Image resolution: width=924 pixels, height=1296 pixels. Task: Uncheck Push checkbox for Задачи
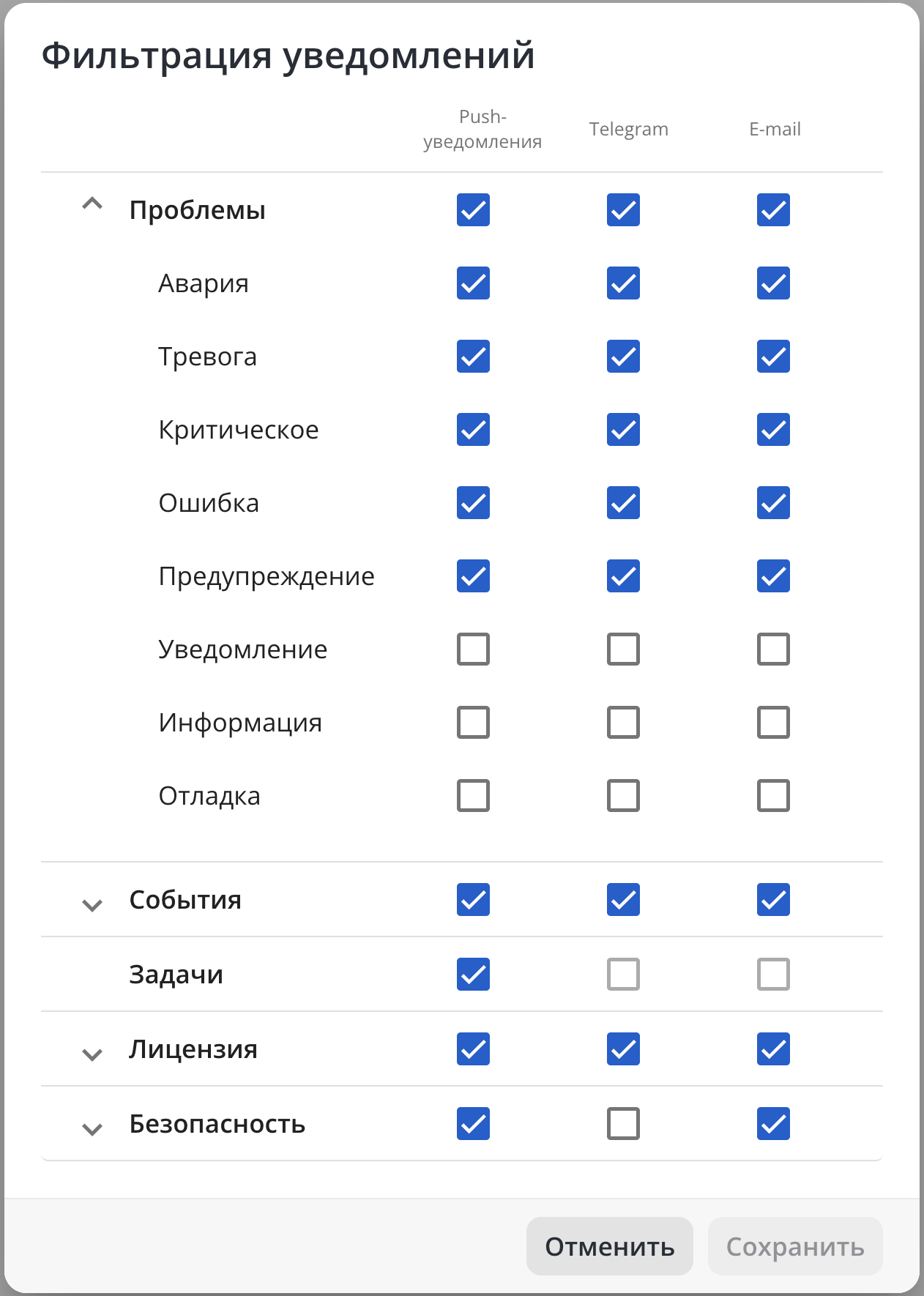(473, 975)
